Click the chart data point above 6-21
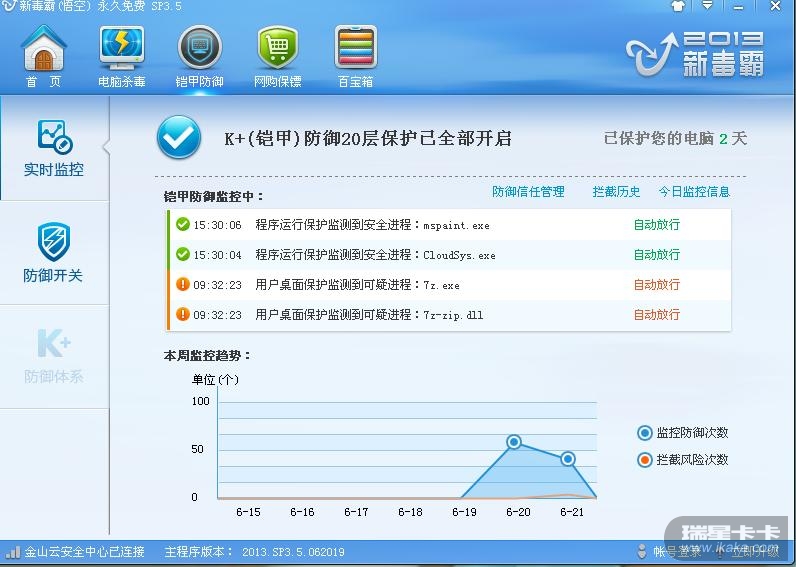Image resolution: width=796 pixels, height=567 pixels. pos(568,459)
